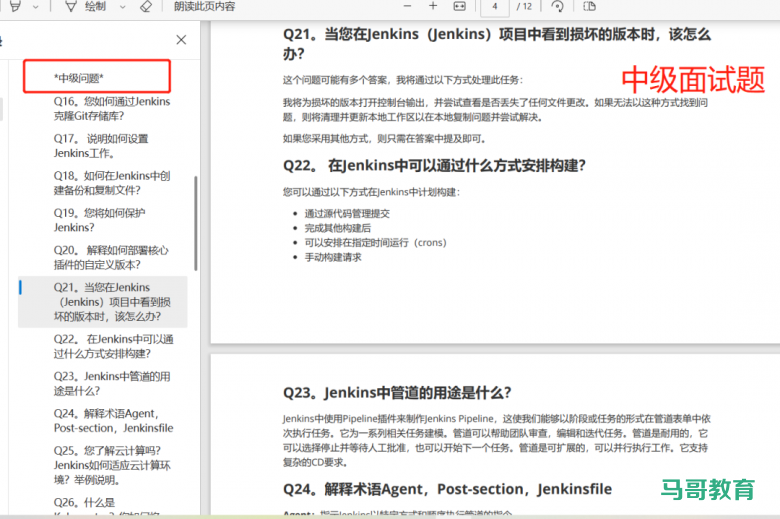Select the eraser tool

[146, 6]
